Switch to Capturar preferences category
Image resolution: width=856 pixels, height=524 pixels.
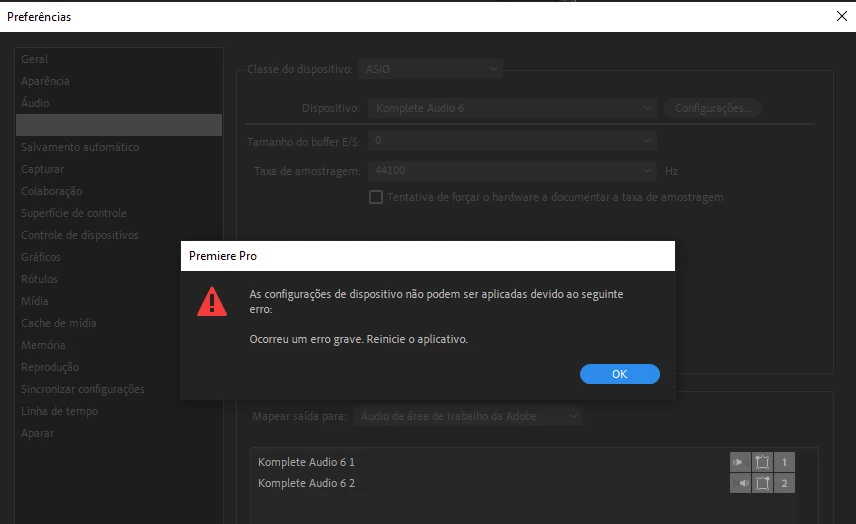coord(119,169)
